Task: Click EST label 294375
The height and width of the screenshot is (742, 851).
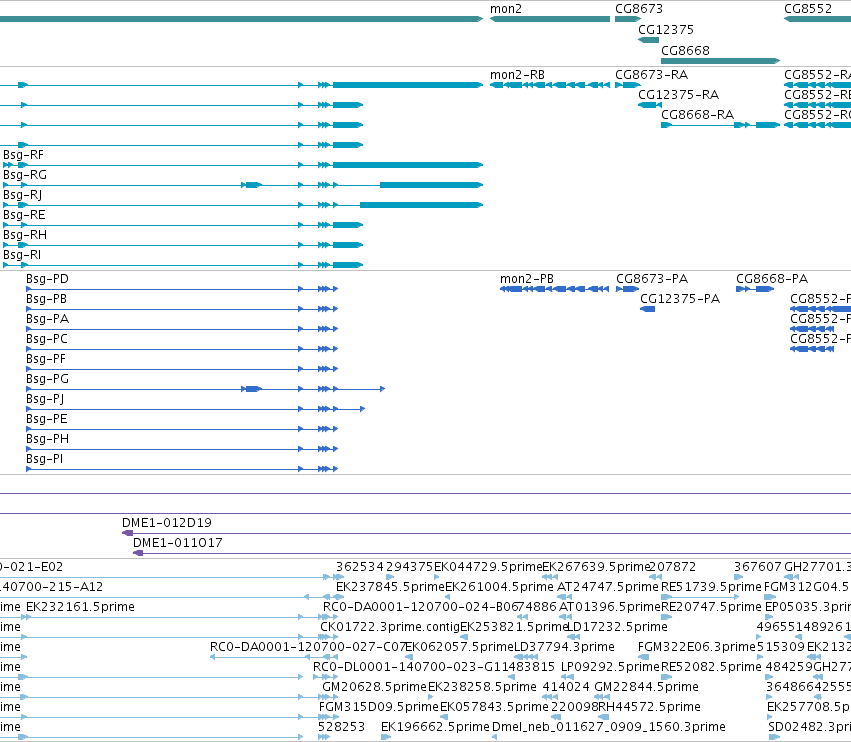Action: click(x=409, y=567)
